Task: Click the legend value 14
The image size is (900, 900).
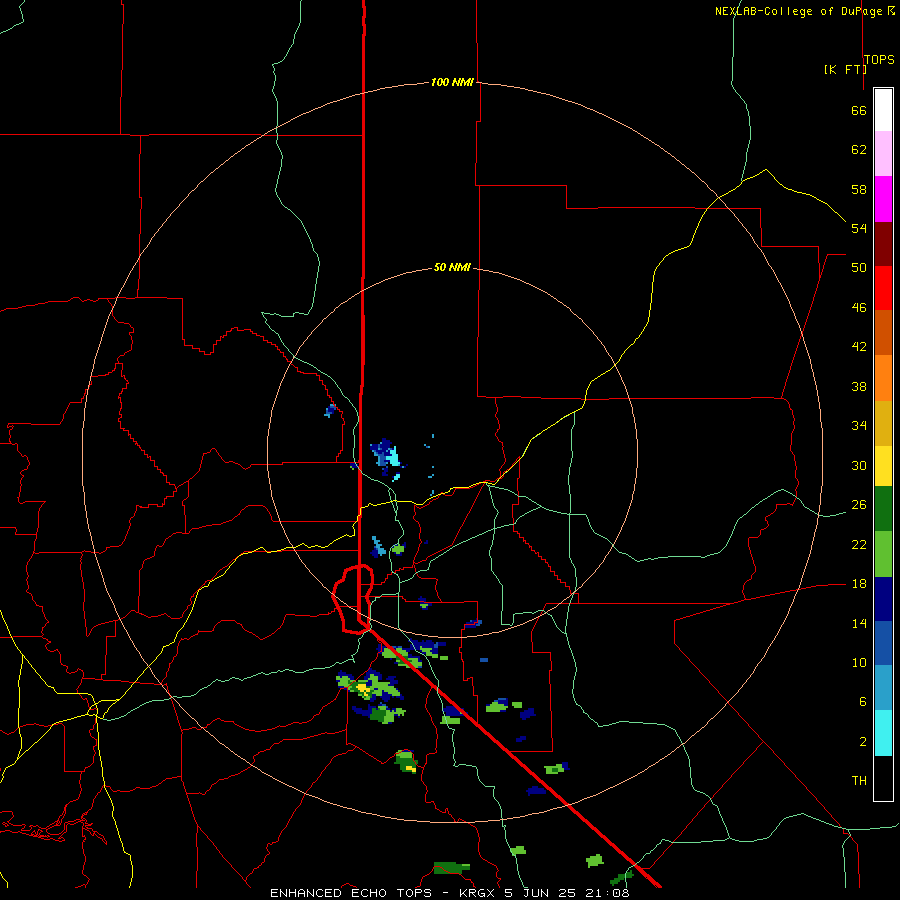Action: 859,623
